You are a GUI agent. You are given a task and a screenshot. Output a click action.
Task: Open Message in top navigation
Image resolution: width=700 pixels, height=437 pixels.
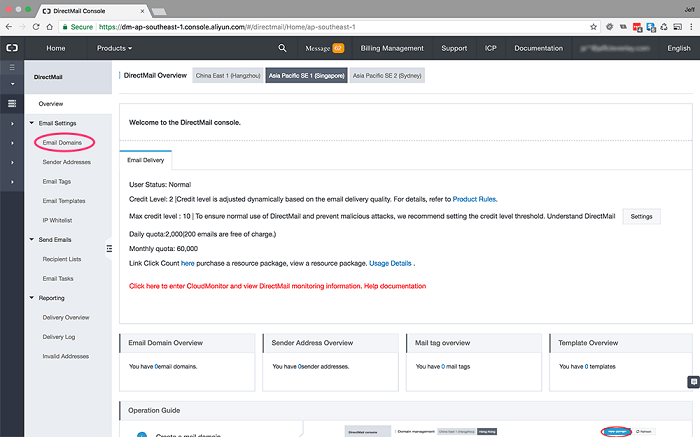[317, 48]
